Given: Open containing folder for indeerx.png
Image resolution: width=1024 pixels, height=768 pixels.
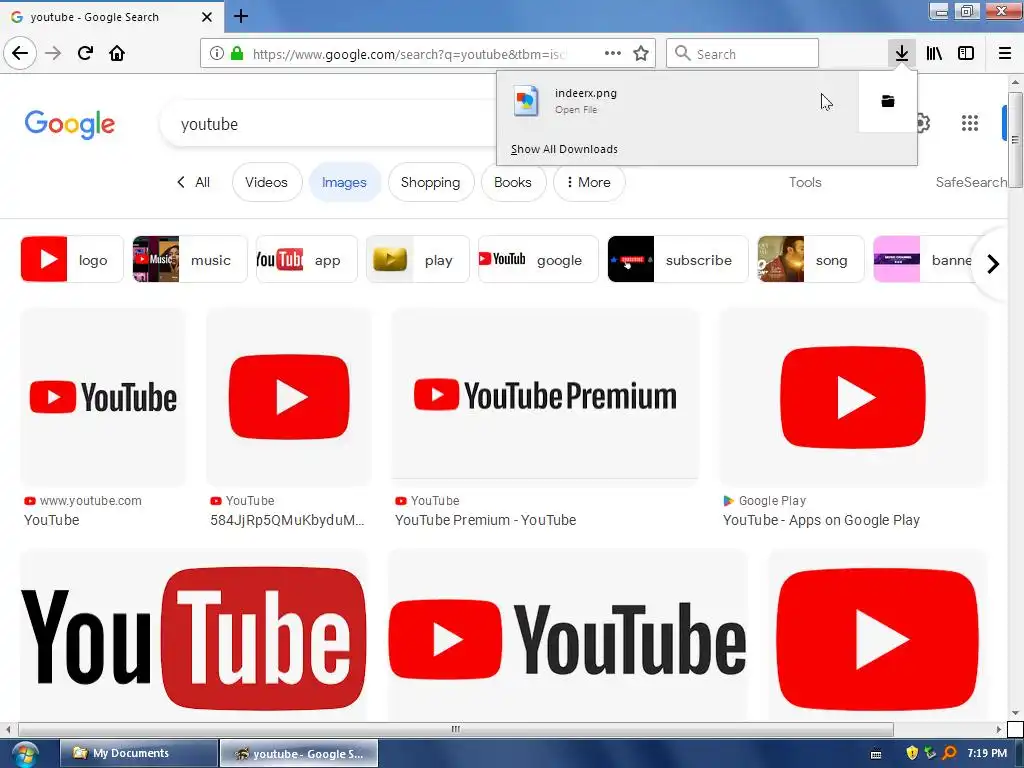Looking at the screenshot, I should [888, 101].
